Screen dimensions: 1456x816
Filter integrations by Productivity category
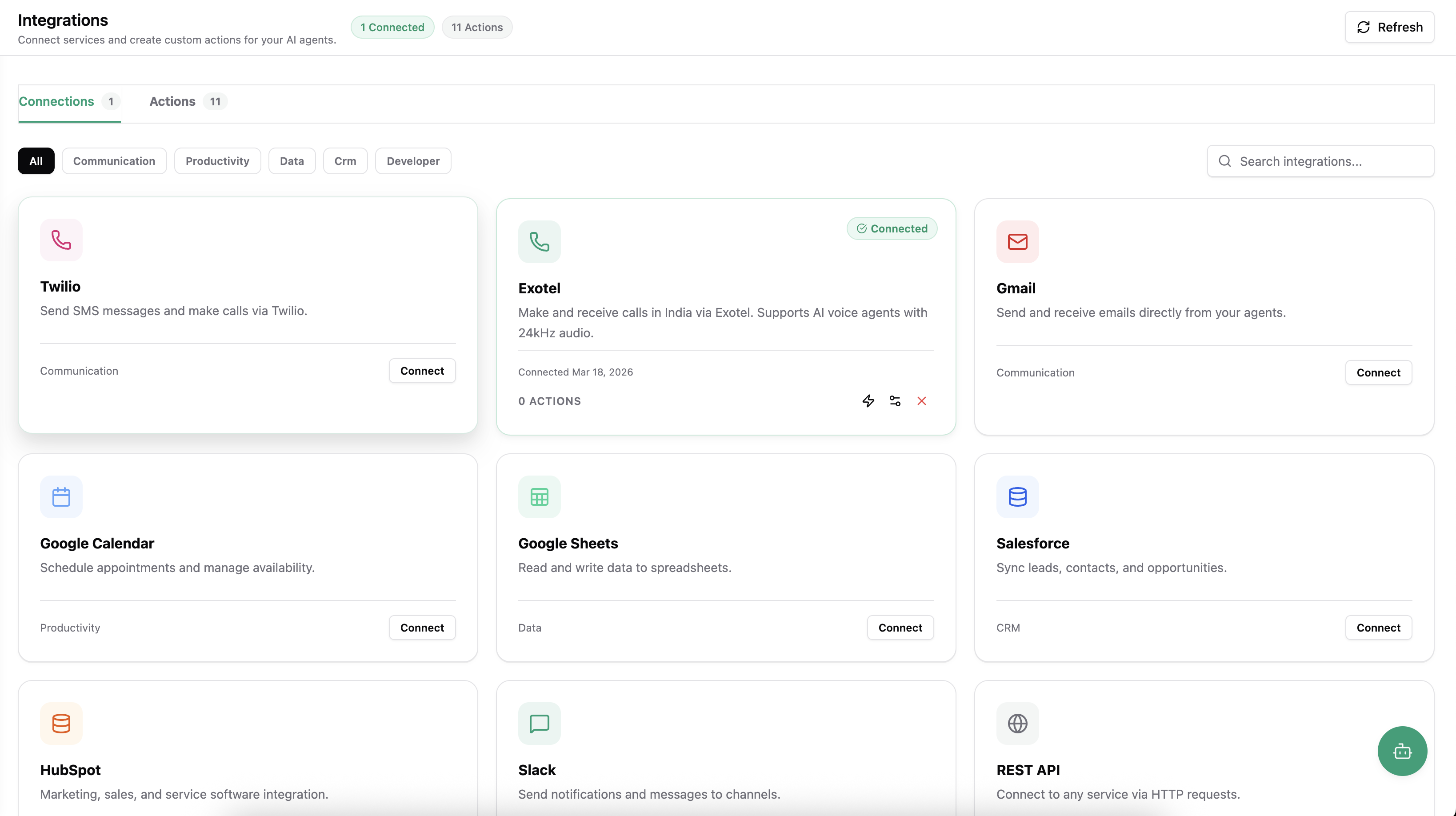[217, 161]
